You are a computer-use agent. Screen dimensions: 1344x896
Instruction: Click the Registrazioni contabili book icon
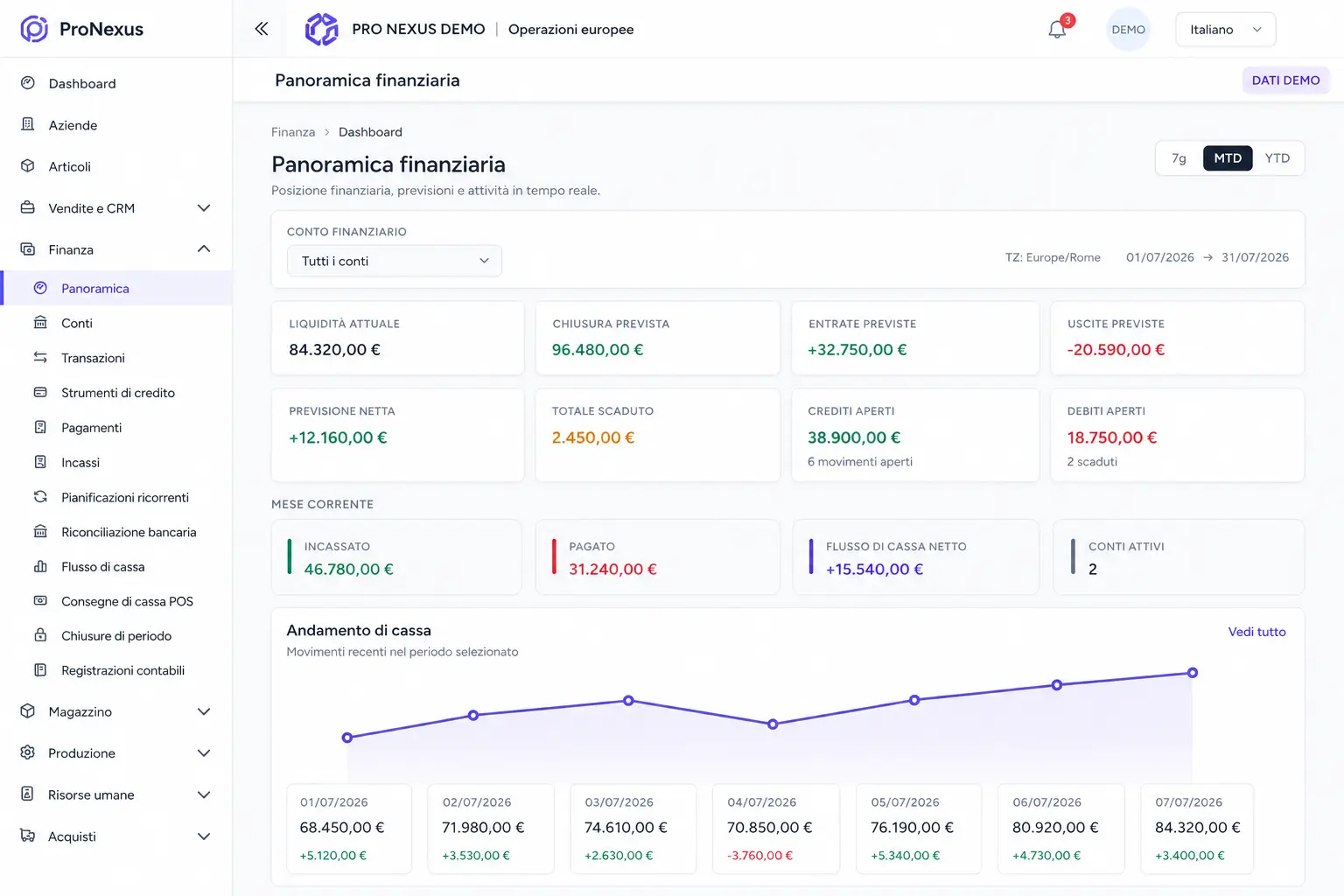point(40,670)
